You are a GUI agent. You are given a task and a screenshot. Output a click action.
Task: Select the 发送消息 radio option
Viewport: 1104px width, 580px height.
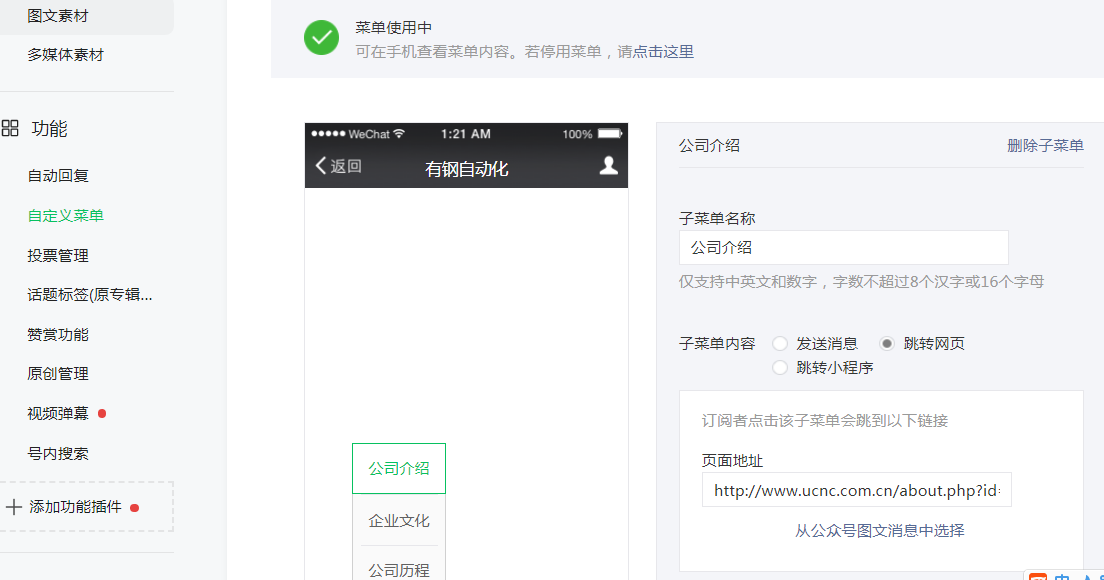(780, 343)
